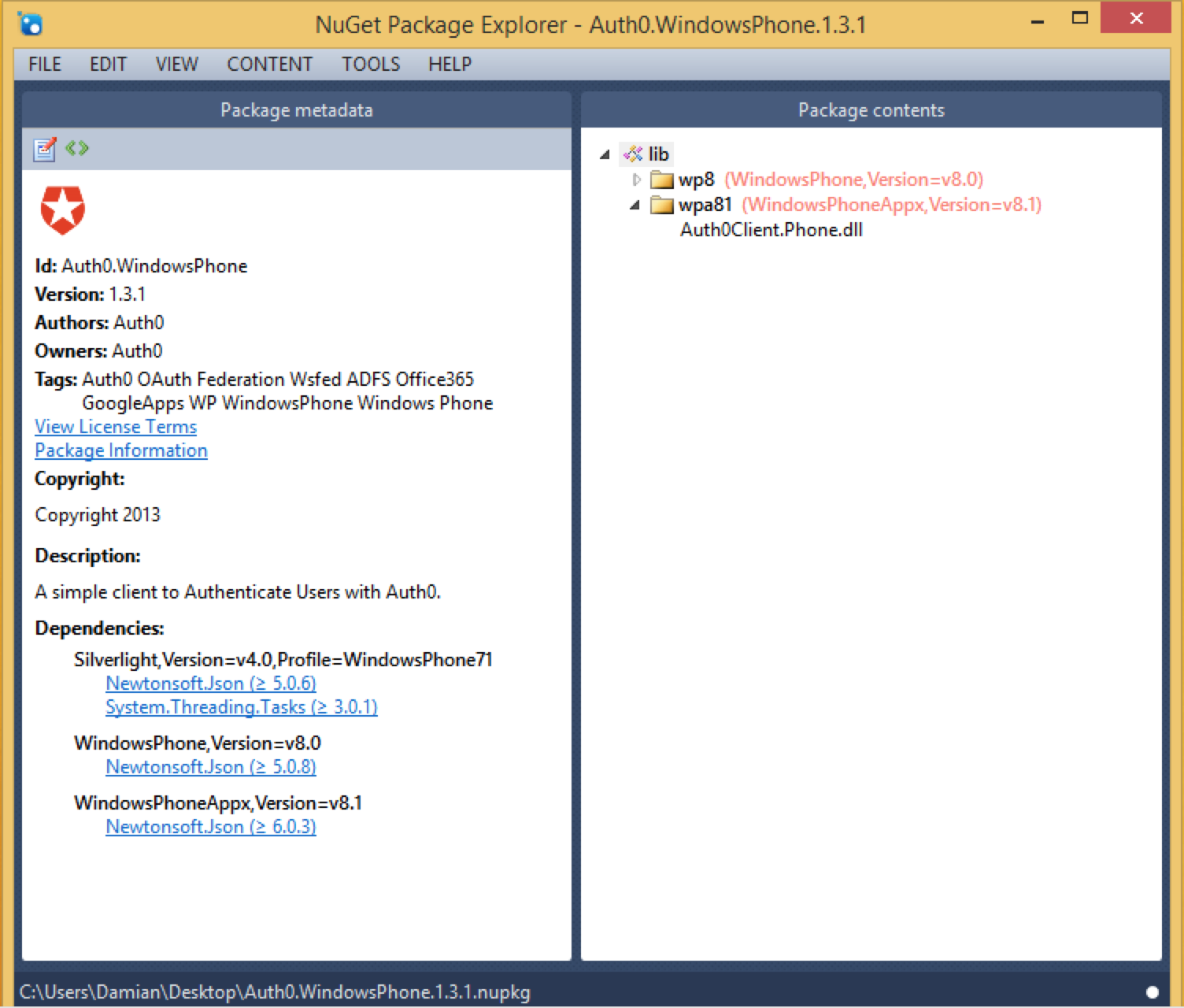
Task: Open the TOOLS menu
Action: (x=371, y=64)
